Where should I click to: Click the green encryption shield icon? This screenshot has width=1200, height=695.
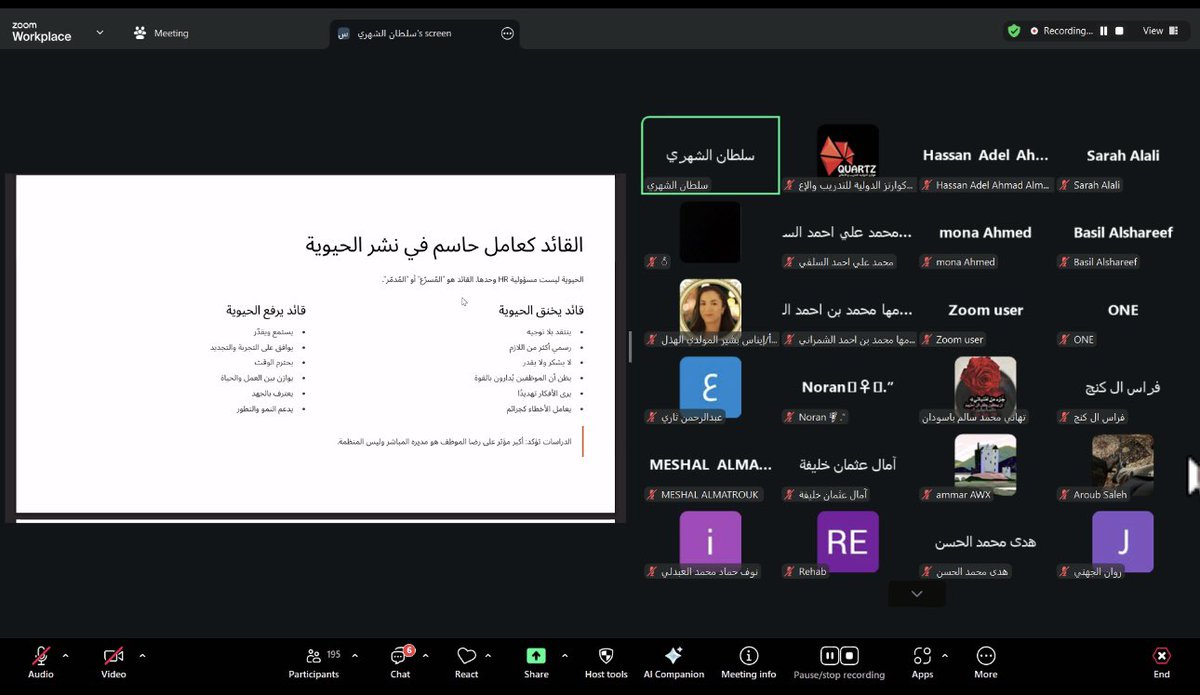pyautogui.click(x=1014, y=31)
